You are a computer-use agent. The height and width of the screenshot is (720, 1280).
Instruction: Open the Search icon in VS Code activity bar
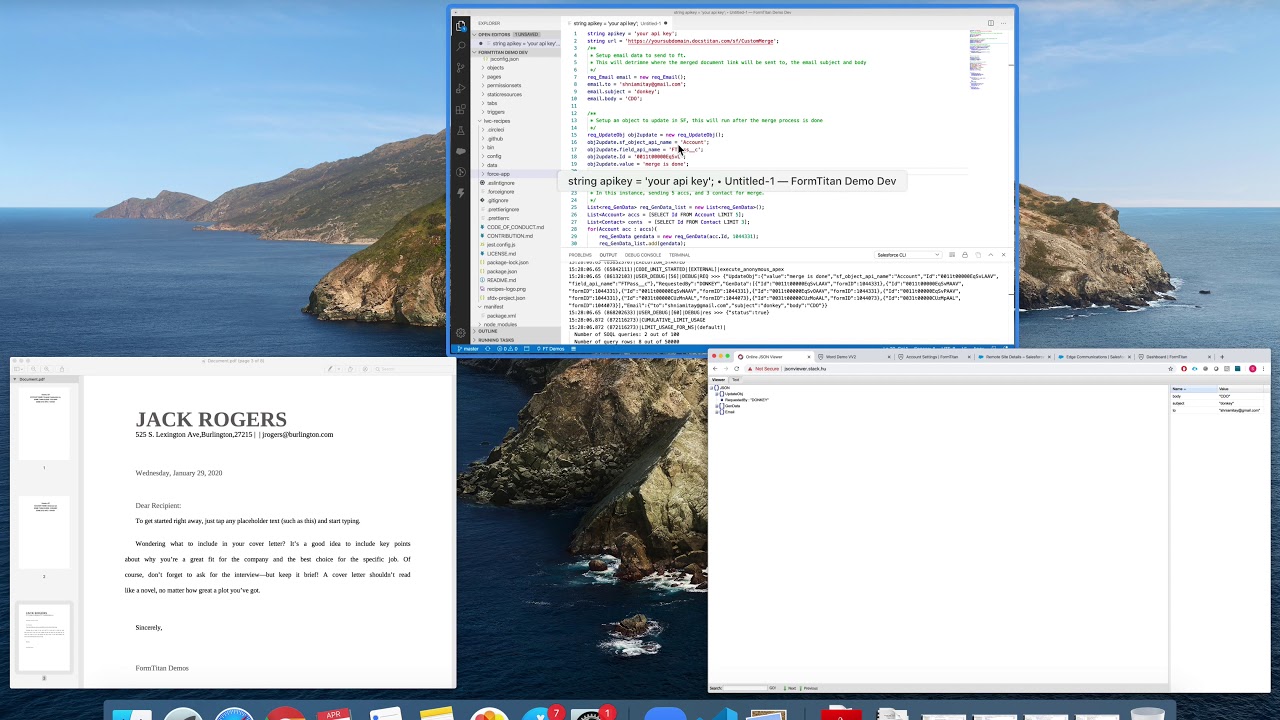point(460,47)
